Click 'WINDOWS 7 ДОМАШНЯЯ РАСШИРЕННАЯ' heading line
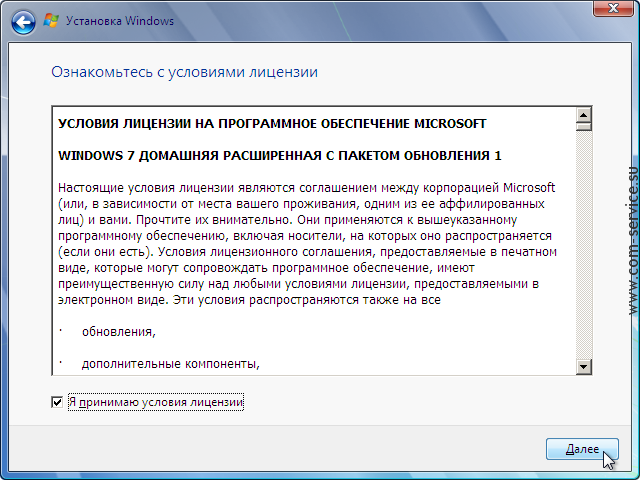The image size is (640, 480). [280, 156]
